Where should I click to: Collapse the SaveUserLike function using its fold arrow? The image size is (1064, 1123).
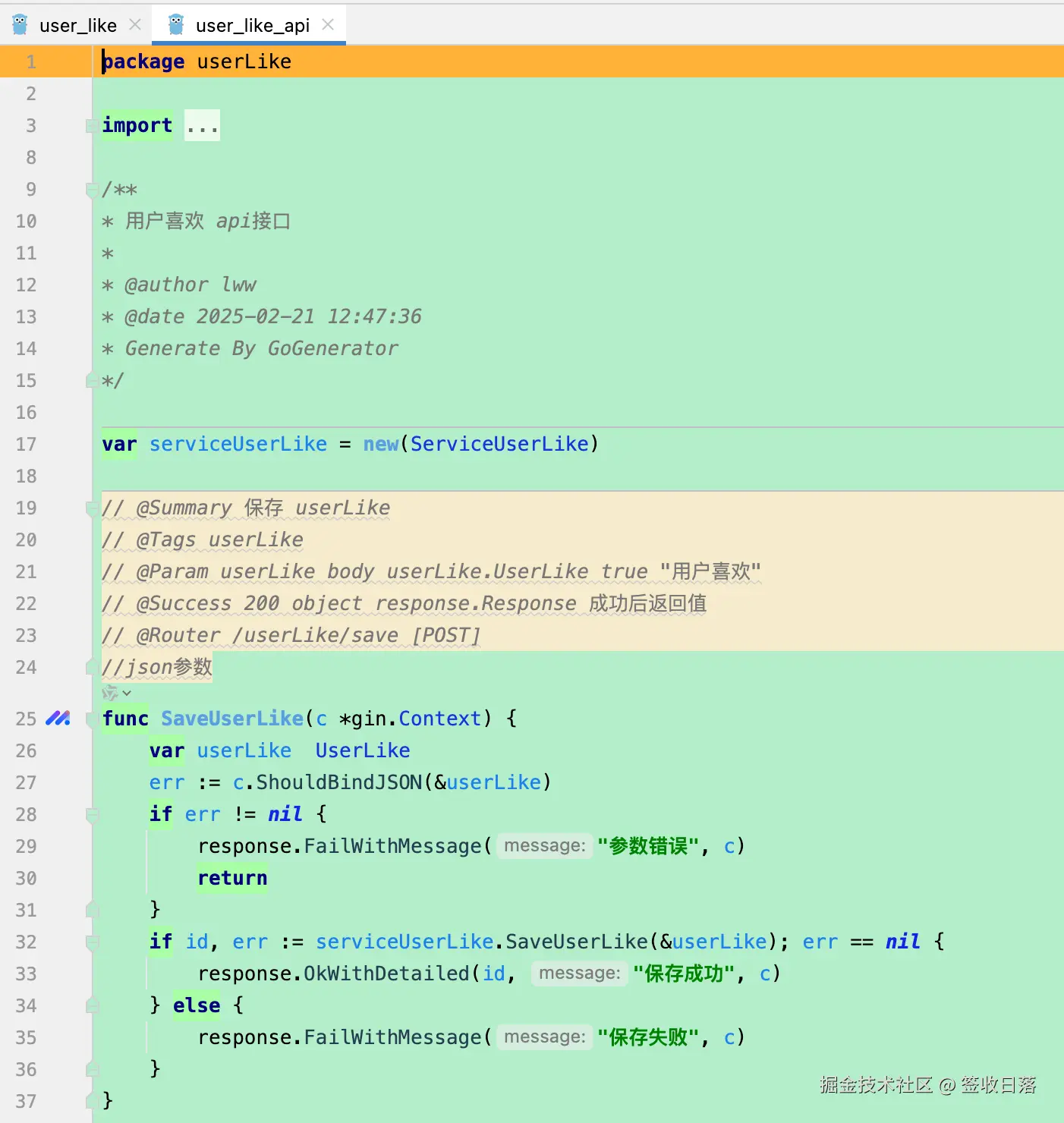[90, 718]
